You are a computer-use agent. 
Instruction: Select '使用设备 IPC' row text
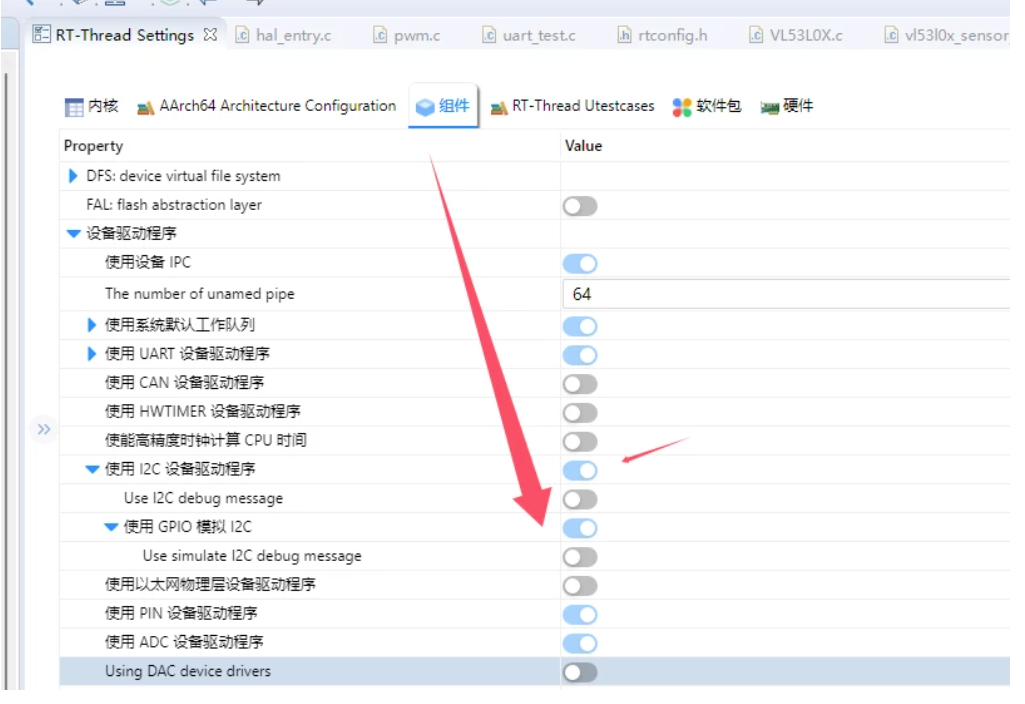coord(148,262)
